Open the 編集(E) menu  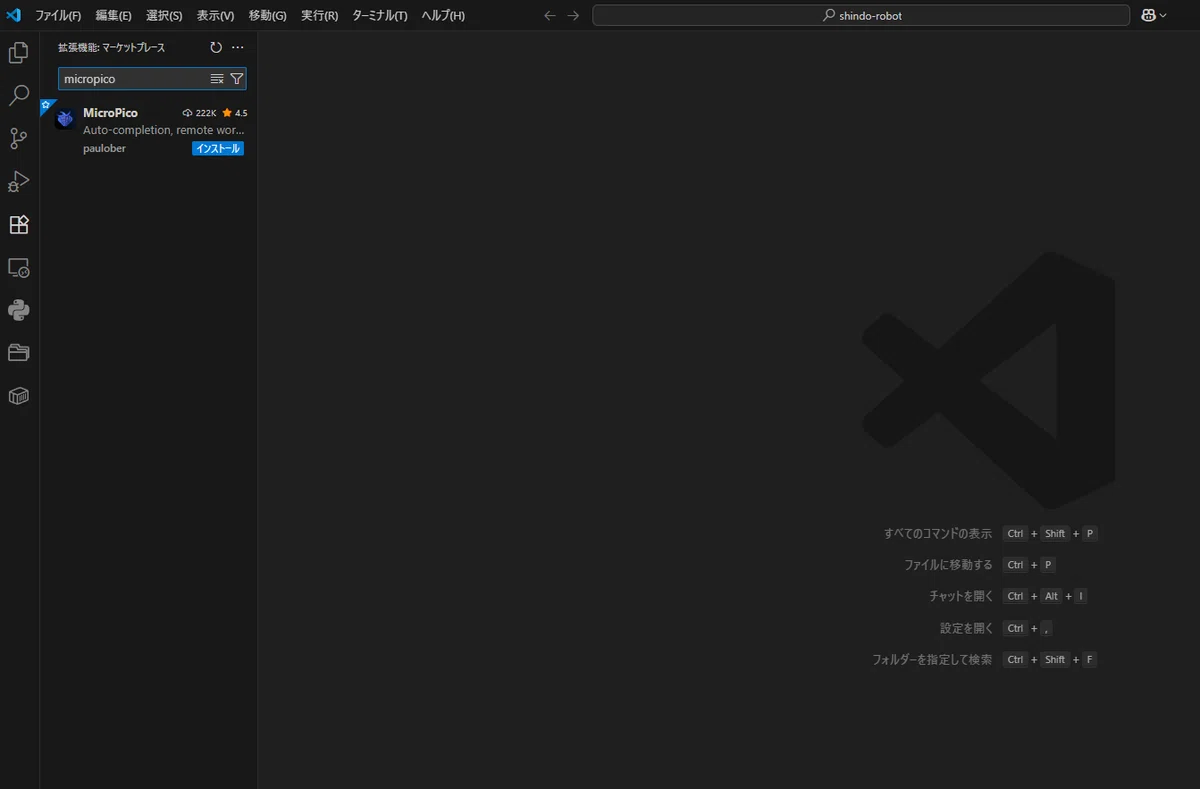click(113, 16)
